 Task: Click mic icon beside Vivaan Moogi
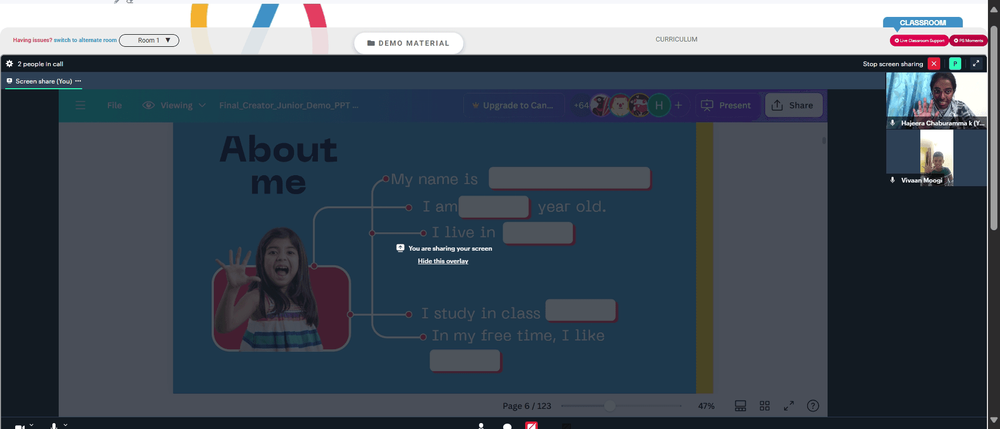point(892,180)
